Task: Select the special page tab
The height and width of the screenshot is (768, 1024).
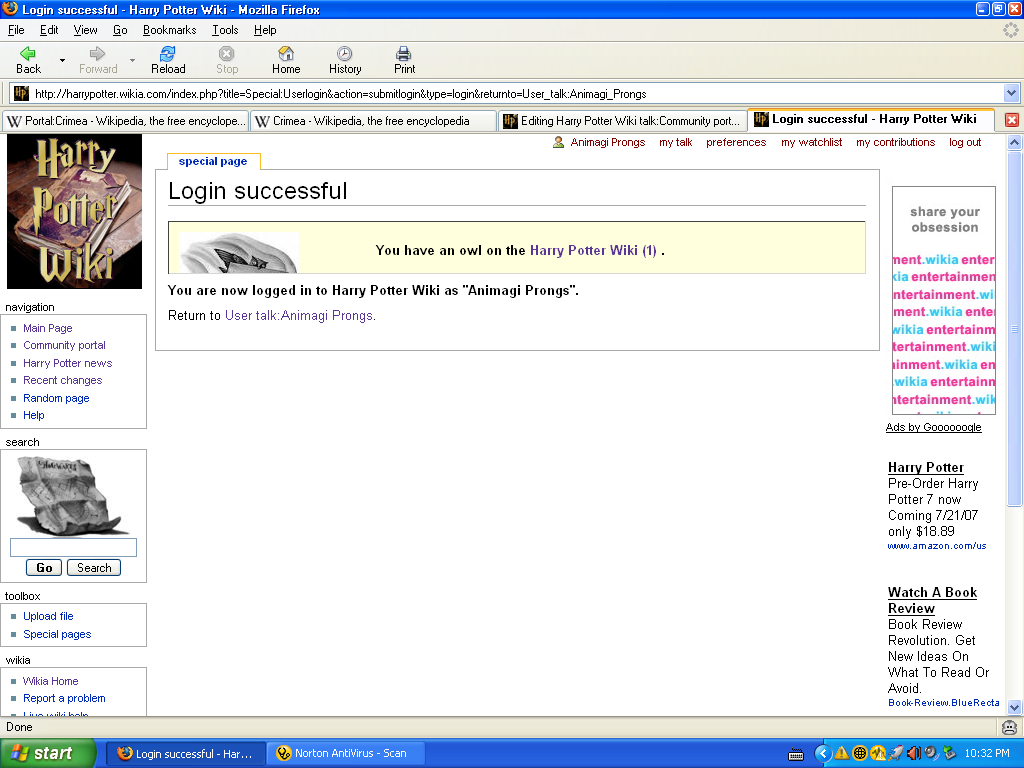Action: (213, 161)
